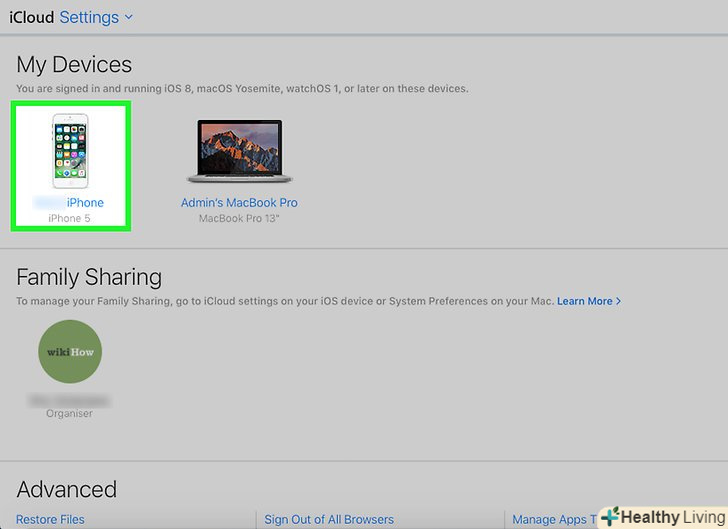Click Sign Out of All Browsers
Screen dimensions: 728x529
329,519
